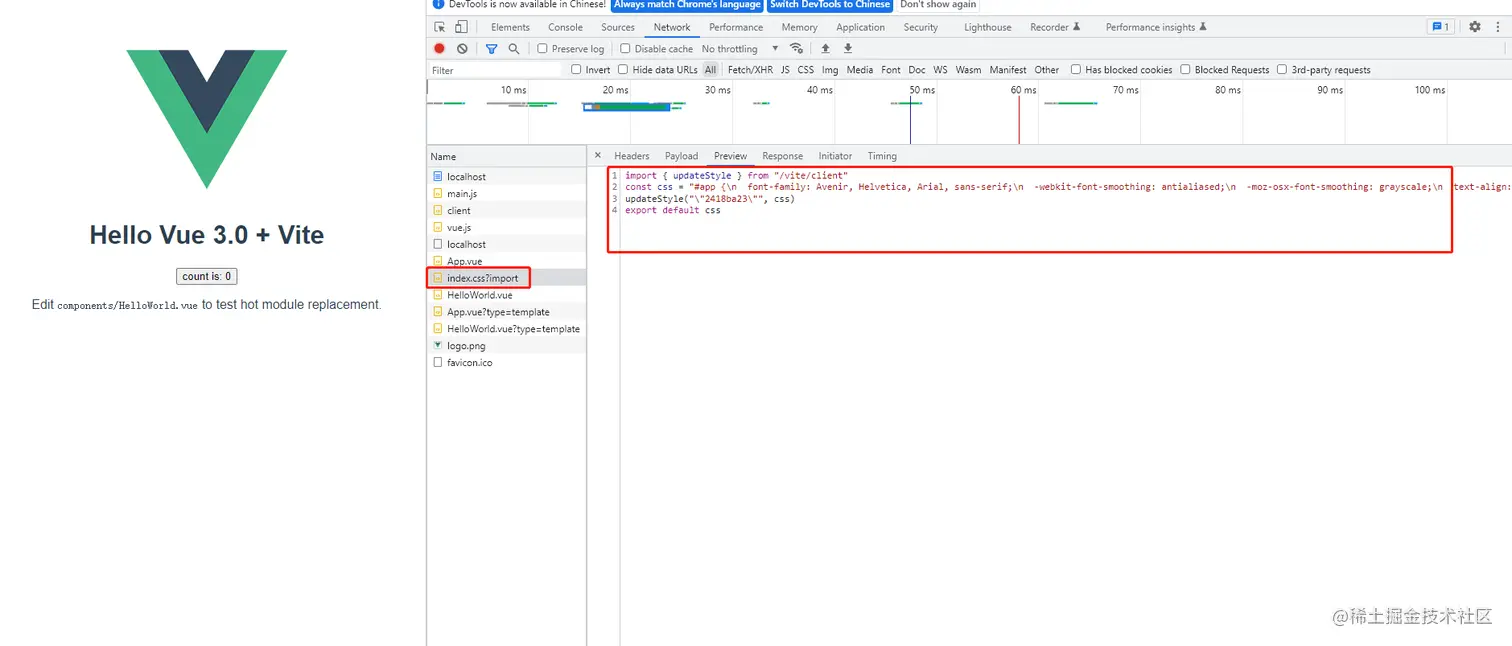
Task: Click the export HAR download arrow
Action: [848, 48]
